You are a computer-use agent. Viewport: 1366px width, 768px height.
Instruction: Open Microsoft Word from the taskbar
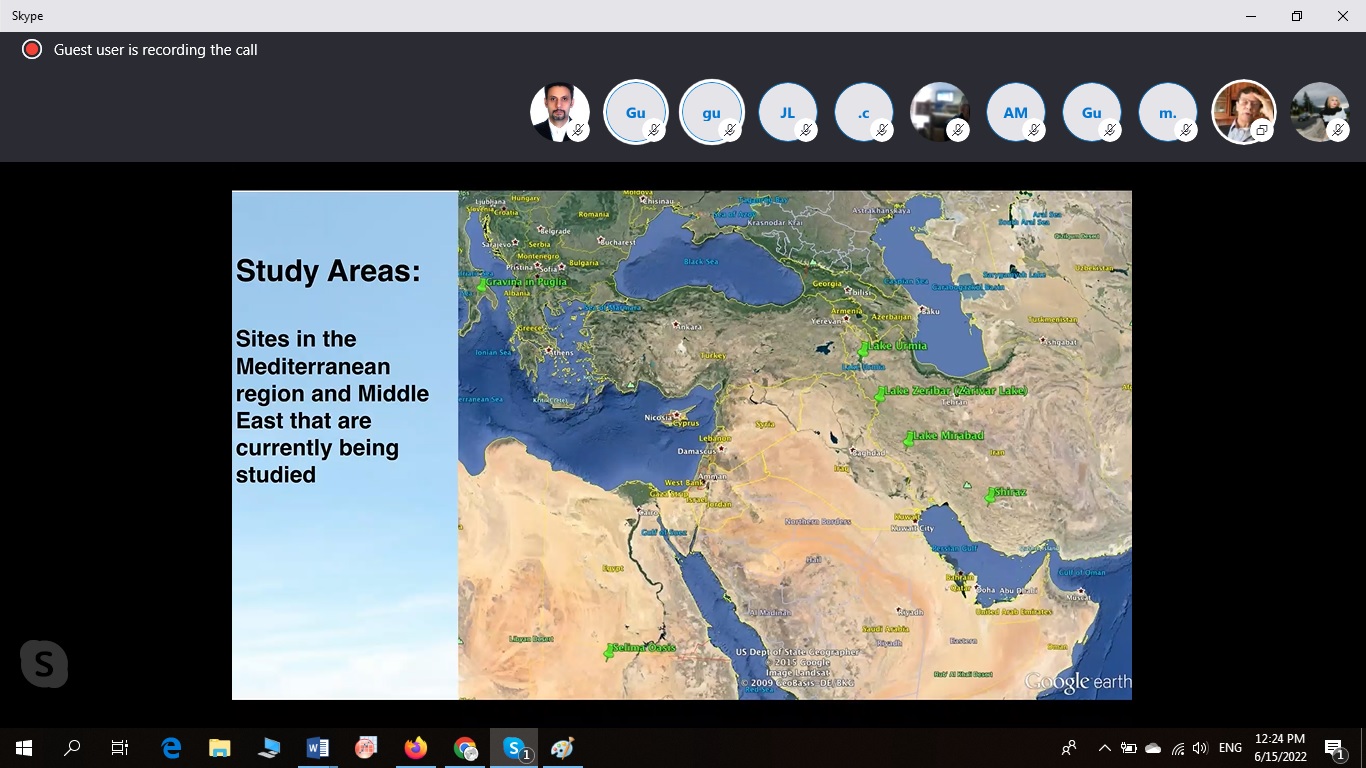click(x=318, y=748)
